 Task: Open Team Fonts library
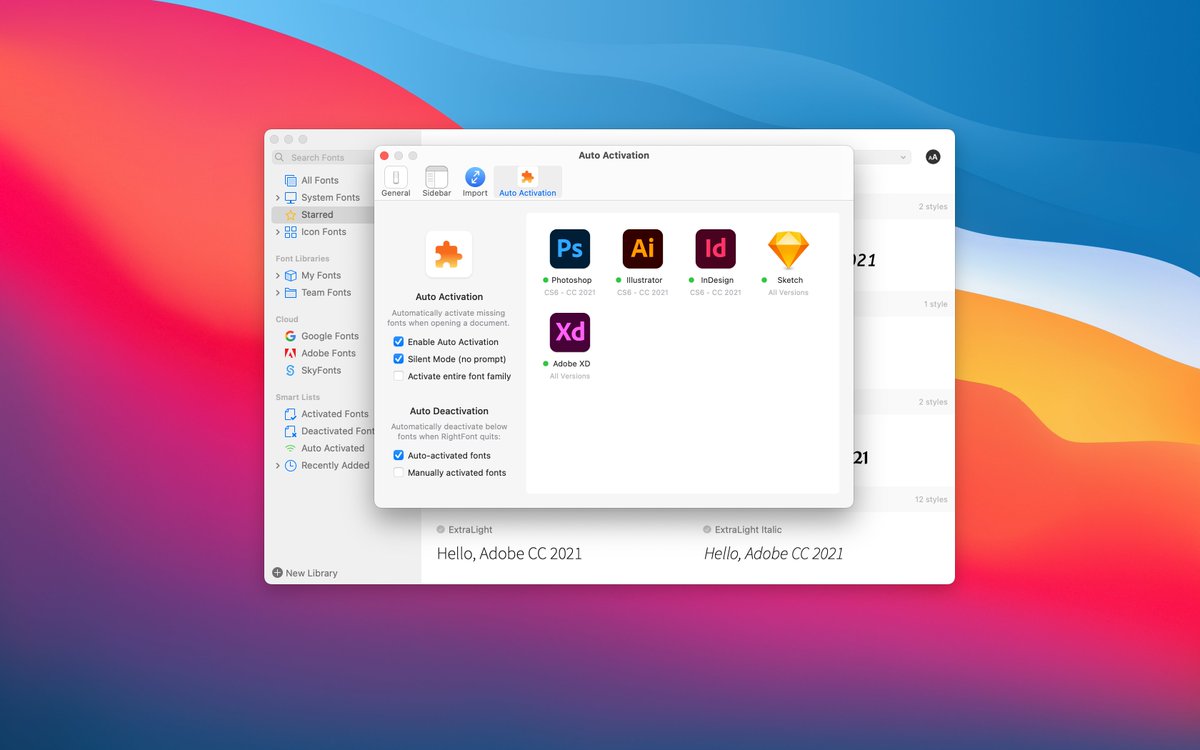pos(326,292)
